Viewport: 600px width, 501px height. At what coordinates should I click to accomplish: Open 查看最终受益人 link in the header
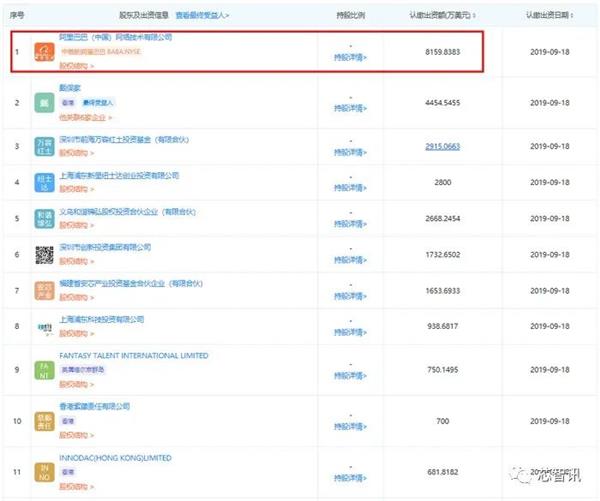click(x=202, y=15)
